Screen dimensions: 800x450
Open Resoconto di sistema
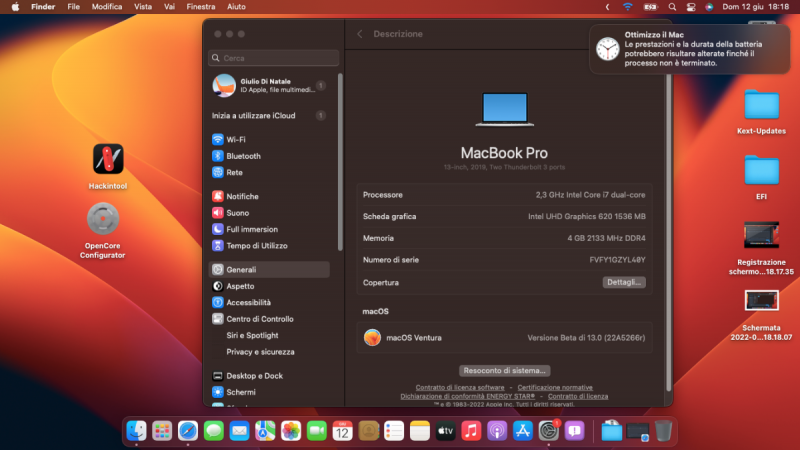point(504,370)
